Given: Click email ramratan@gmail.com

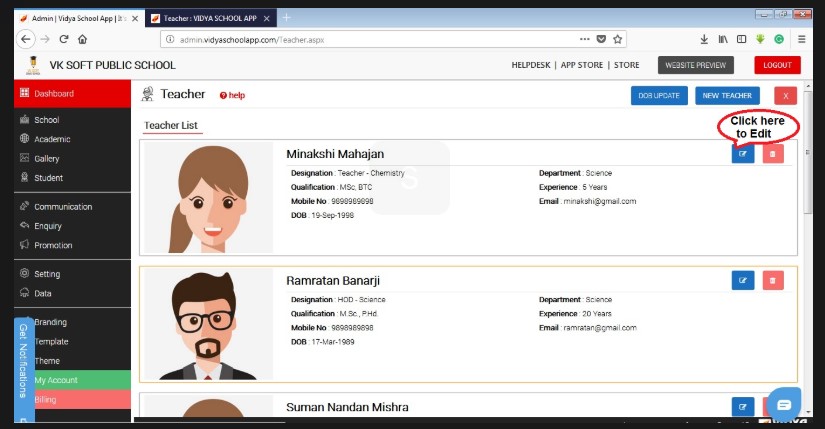Looking at the screenshot, I should tap(600, 327).
